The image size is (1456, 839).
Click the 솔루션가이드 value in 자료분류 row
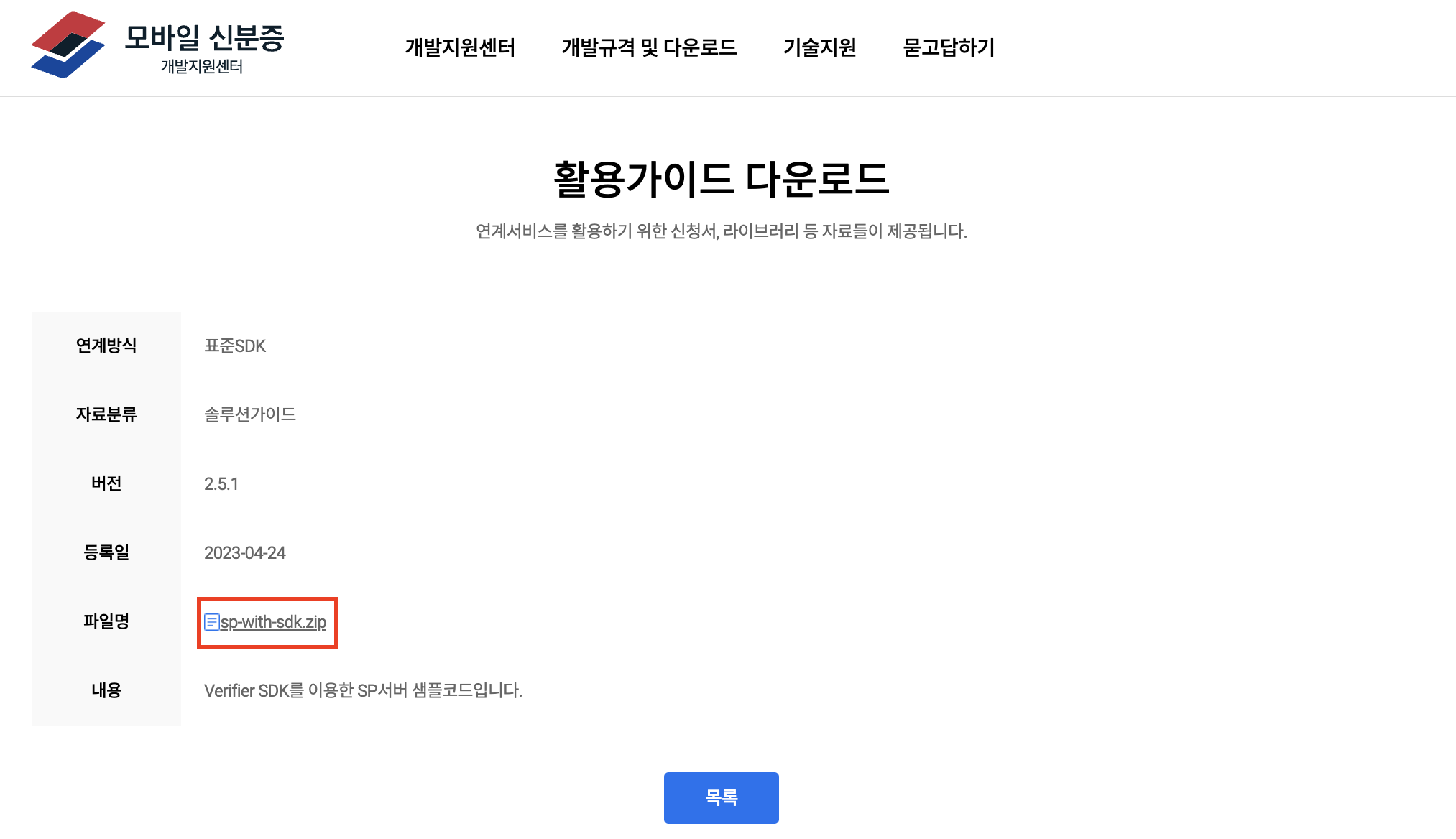tap(250, 414)
